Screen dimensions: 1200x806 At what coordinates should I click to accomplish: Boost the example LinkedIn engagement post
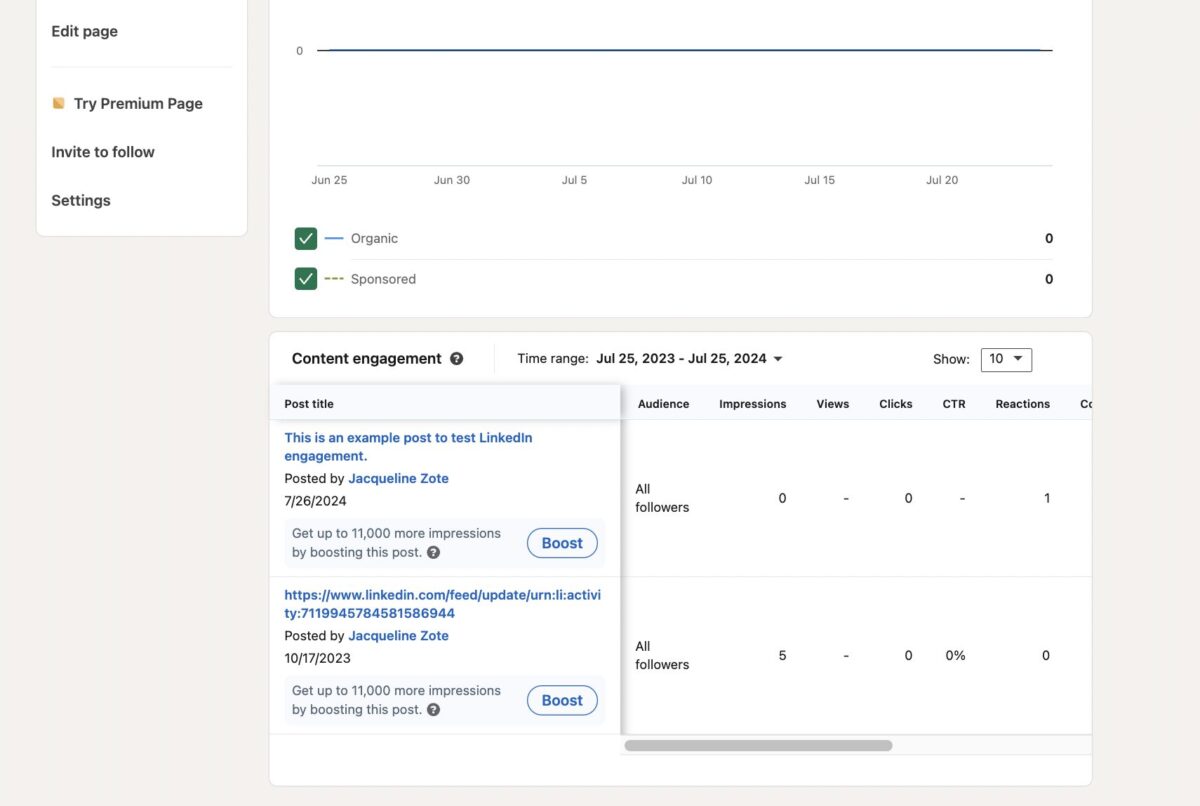pos(561,543)
